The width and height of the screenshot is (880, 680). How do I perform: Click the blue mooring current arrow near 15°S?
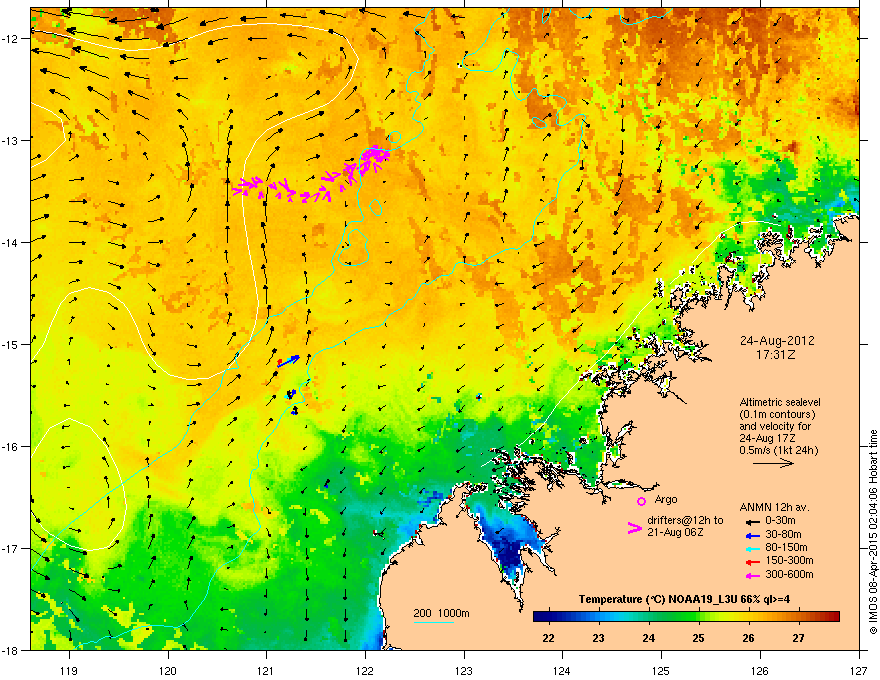pos(290,361)
